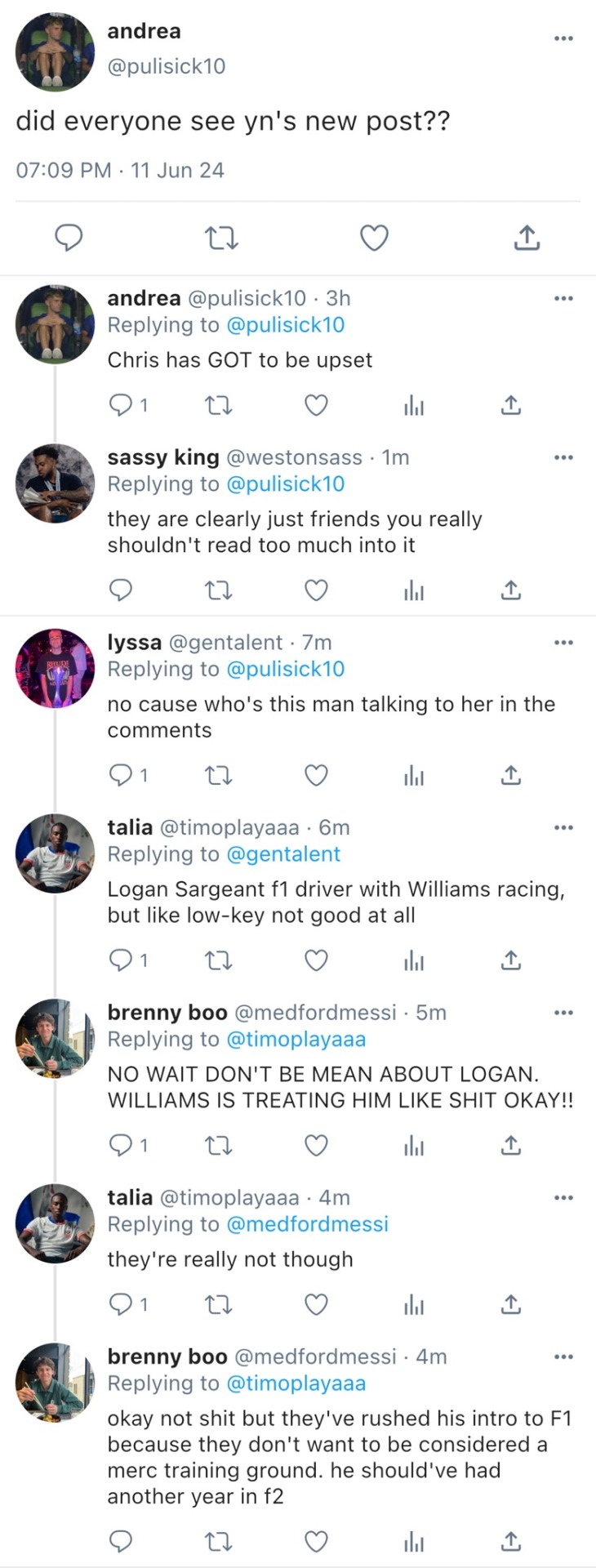Like andrea's main post about yn
596x1568 pixels.
click(x=374, y=238)
